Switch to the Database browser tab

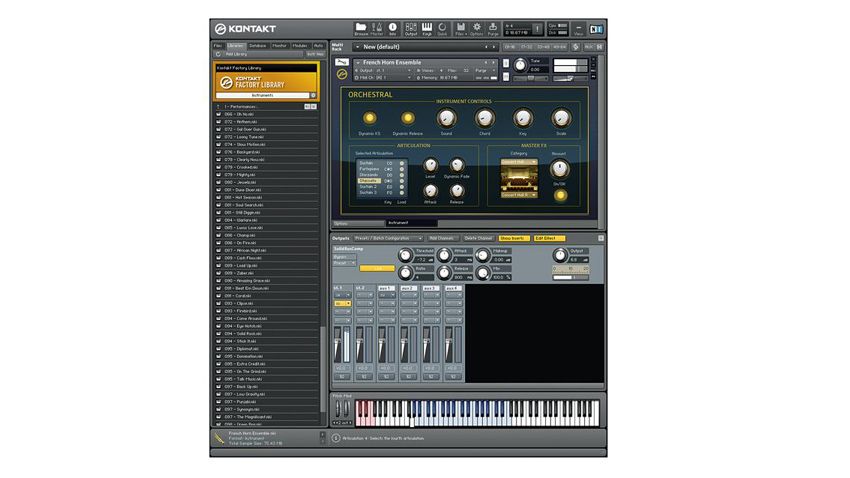pyautogui.click(x=257, y=46)
